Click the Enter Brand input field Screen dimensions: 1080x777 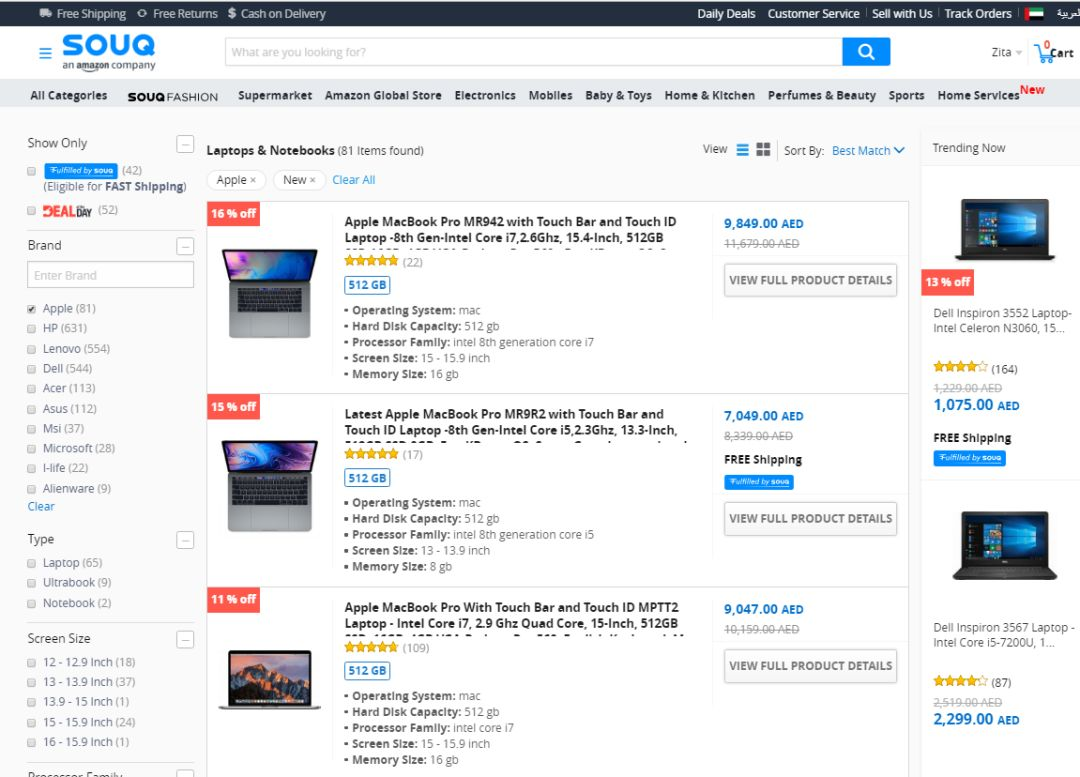[x=110, y=275]
